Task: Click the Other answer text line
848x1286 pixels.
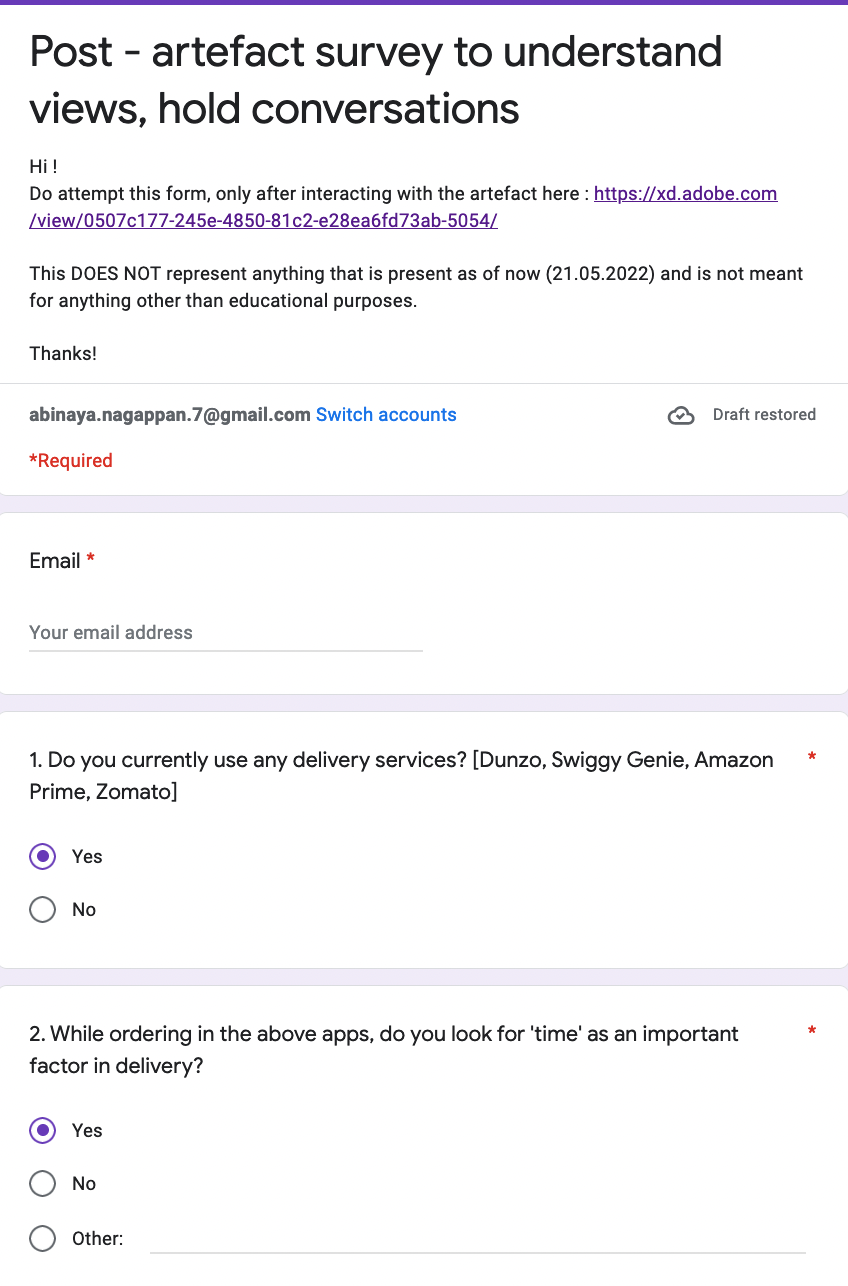Action: [477, 1239]
